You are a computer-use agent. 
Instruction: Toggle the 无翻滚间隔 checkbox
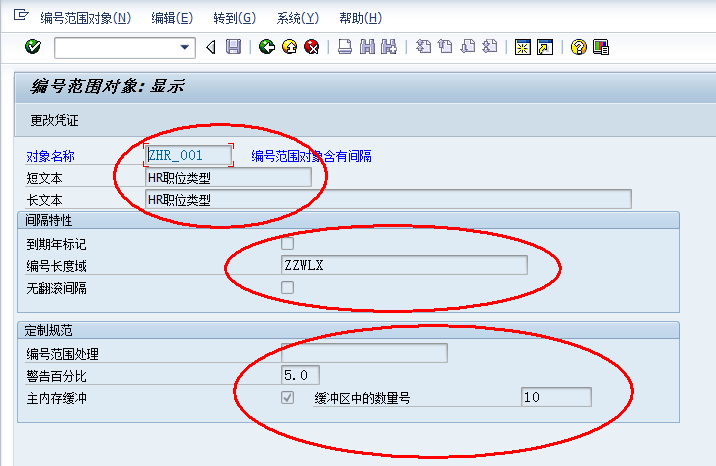coord(287,287)
